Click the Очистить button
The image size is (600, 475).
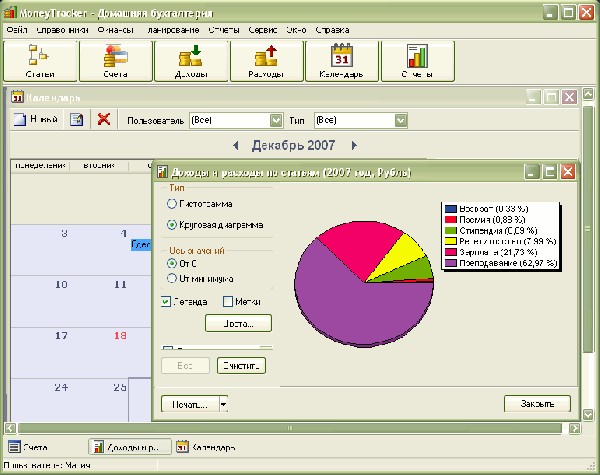click(241, 366)
